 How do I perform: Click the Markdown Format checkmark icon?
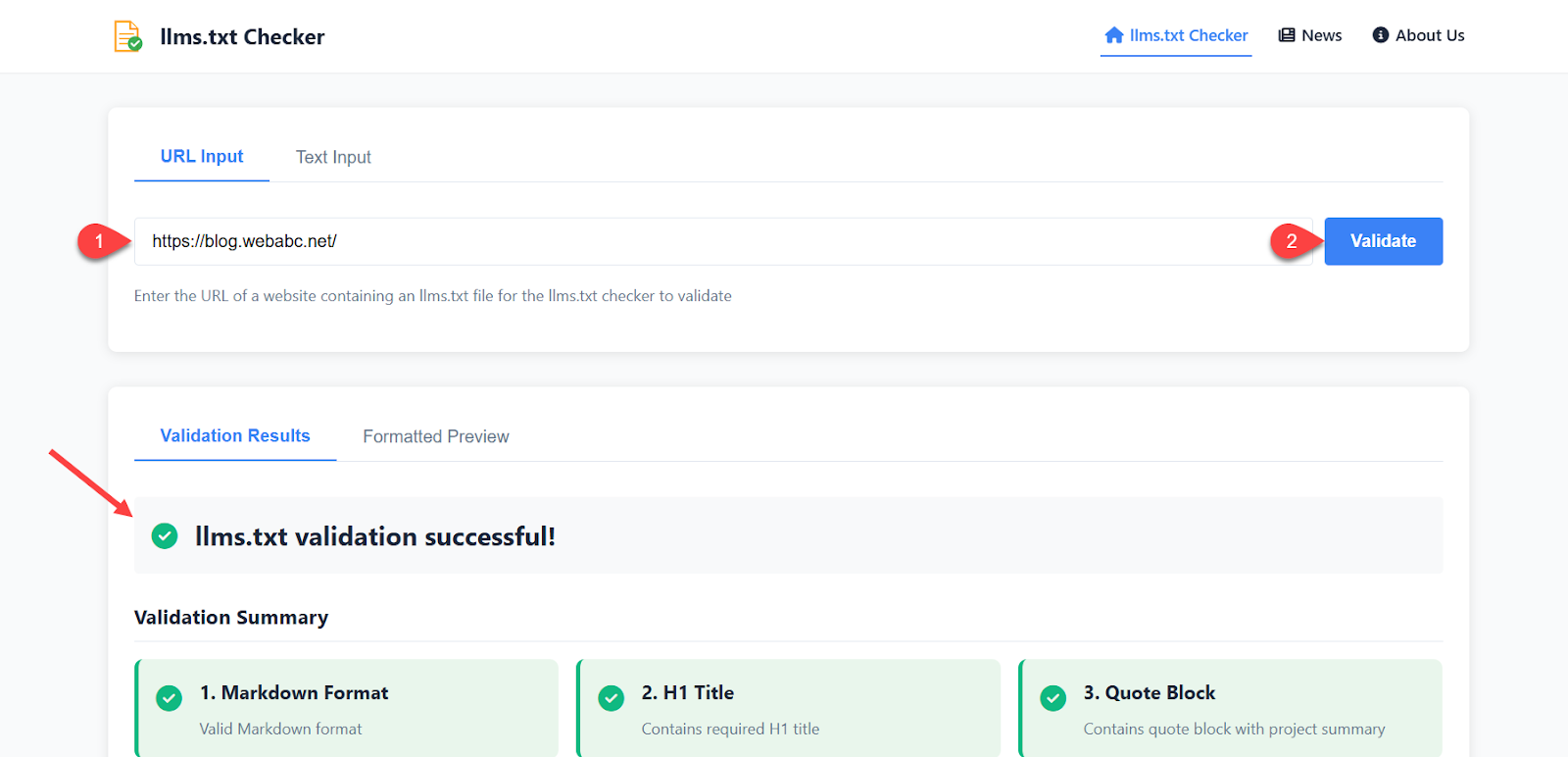pos(169,698)
